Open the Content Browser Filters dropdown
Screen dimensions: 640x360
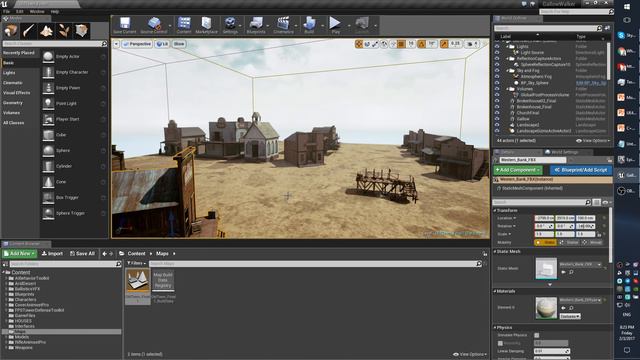[136, 264]
